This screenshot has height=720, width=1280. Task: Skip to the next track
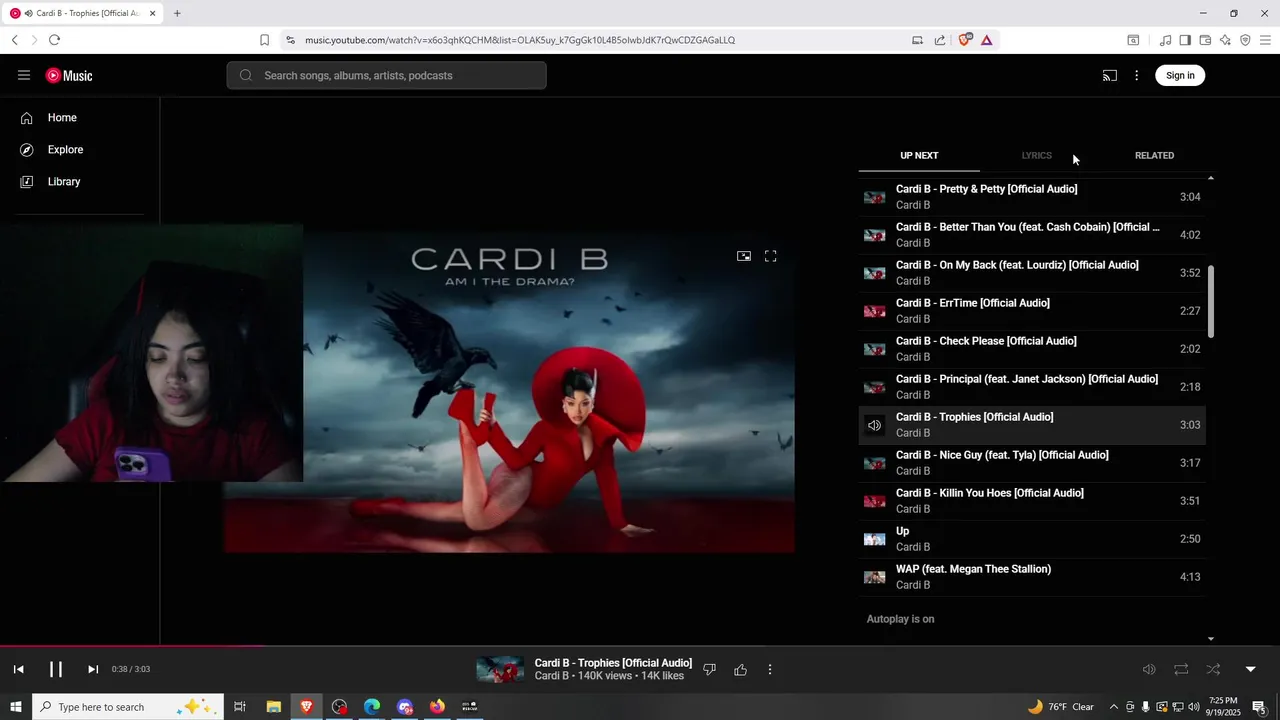tap(92, 669)
